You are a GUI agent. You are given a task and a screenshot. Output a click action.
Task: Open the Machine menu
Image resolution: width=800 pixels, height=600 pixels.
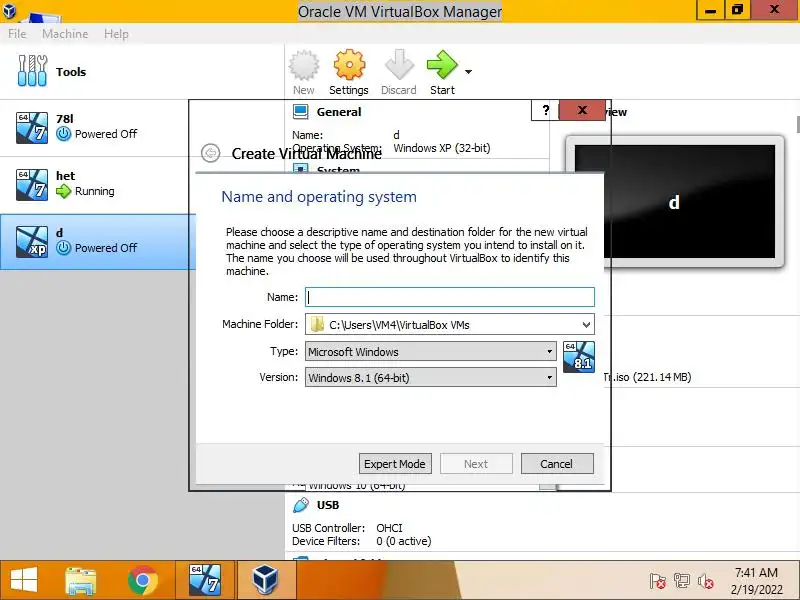click(x=65, y=34)
